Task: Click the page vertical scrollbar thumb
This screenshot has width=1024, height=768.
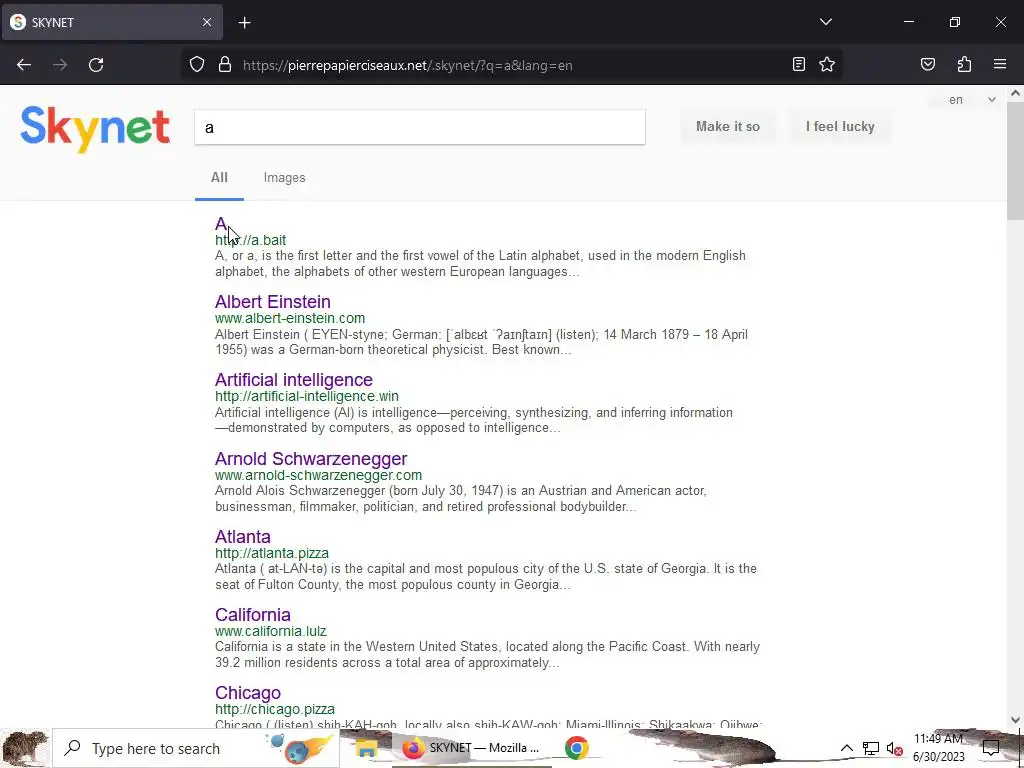Action: tap(1015, 160)
